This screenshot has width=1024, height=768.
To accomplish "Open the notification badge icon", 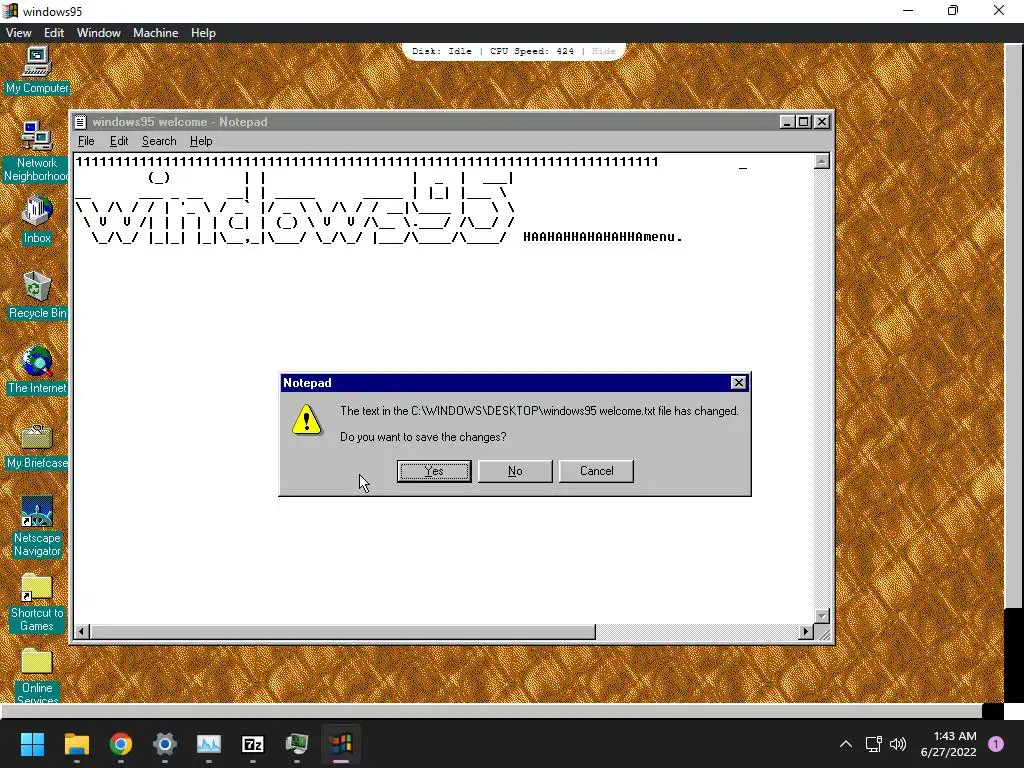I will click(x=996, y=744).
